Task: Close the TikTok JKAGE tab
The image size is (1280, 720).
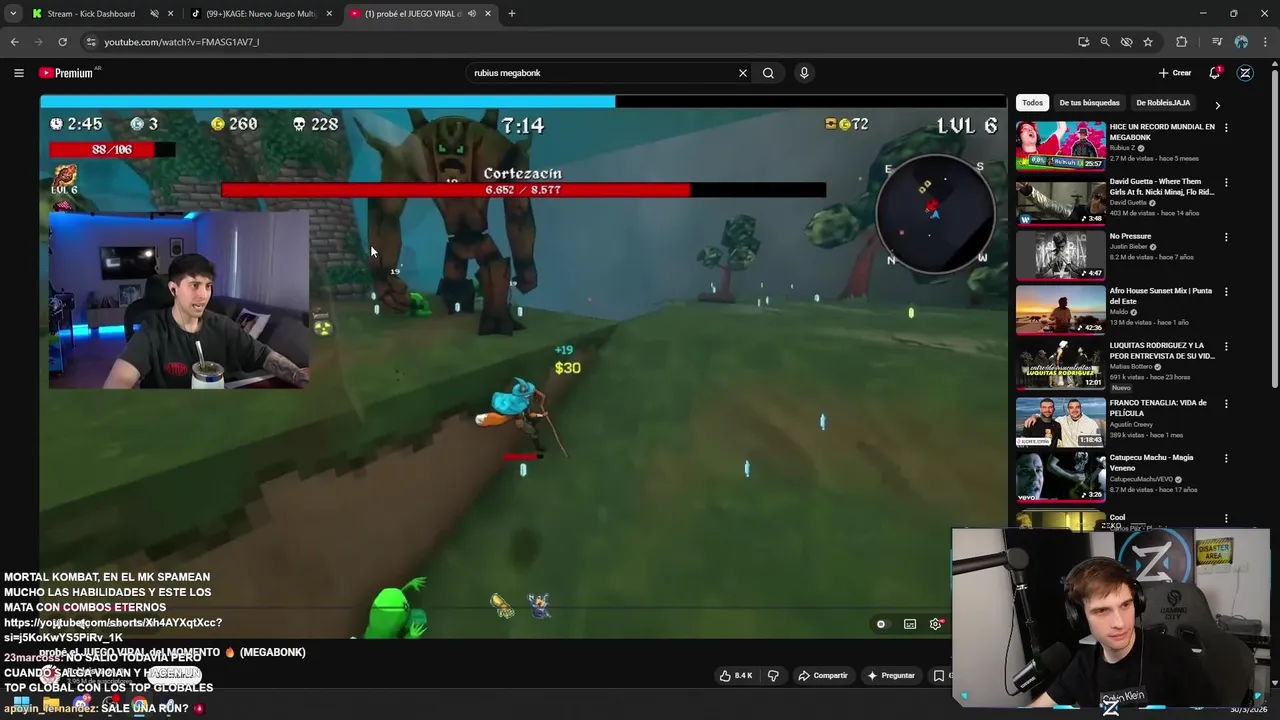Action: pos(329,14)
